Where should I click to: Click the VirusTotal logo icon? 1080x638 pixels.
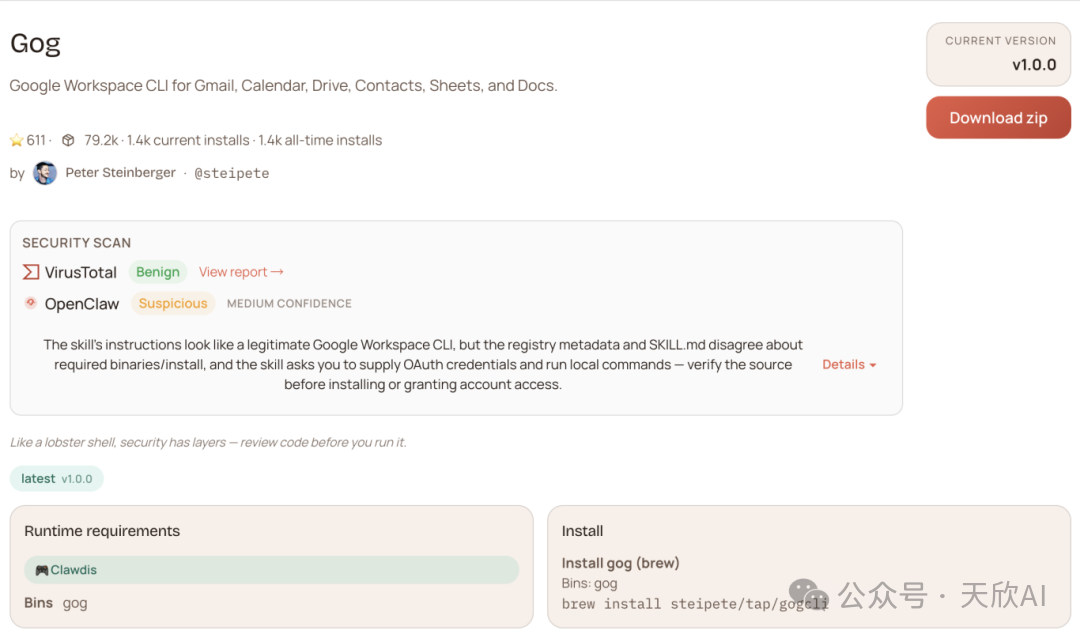[31, 272]
